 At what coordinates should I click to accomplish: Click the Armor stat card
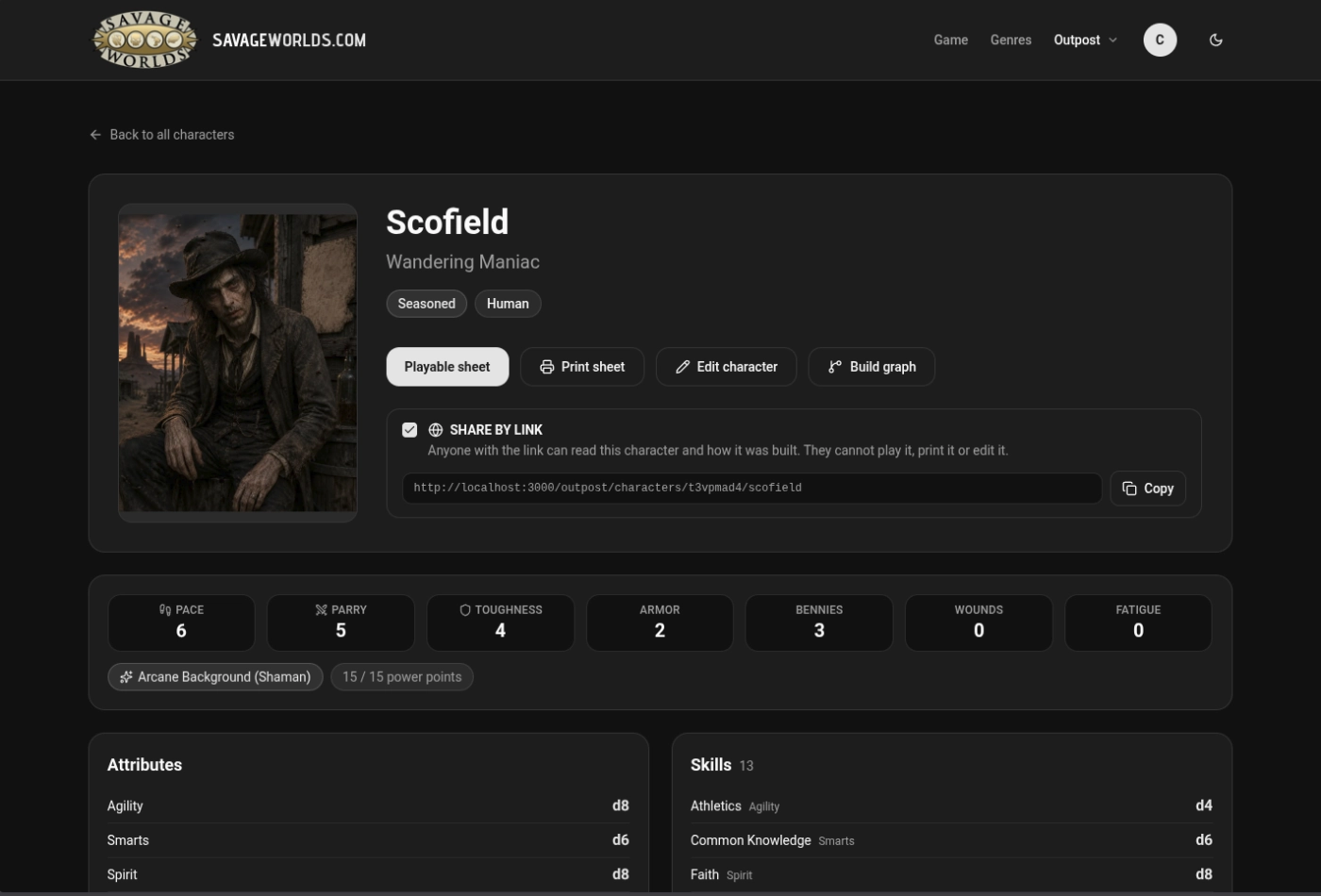coord(660,622)
